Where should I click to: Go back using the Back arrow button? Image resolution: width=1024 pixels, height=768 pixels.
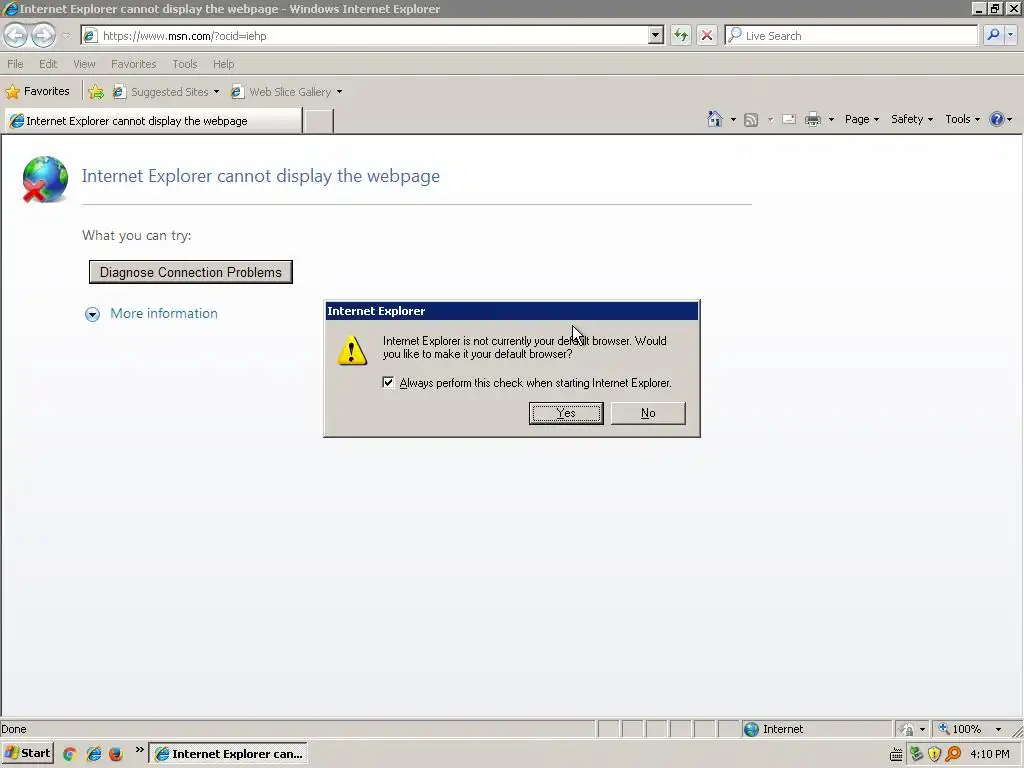pyautogui.click(x=16, y=35)
